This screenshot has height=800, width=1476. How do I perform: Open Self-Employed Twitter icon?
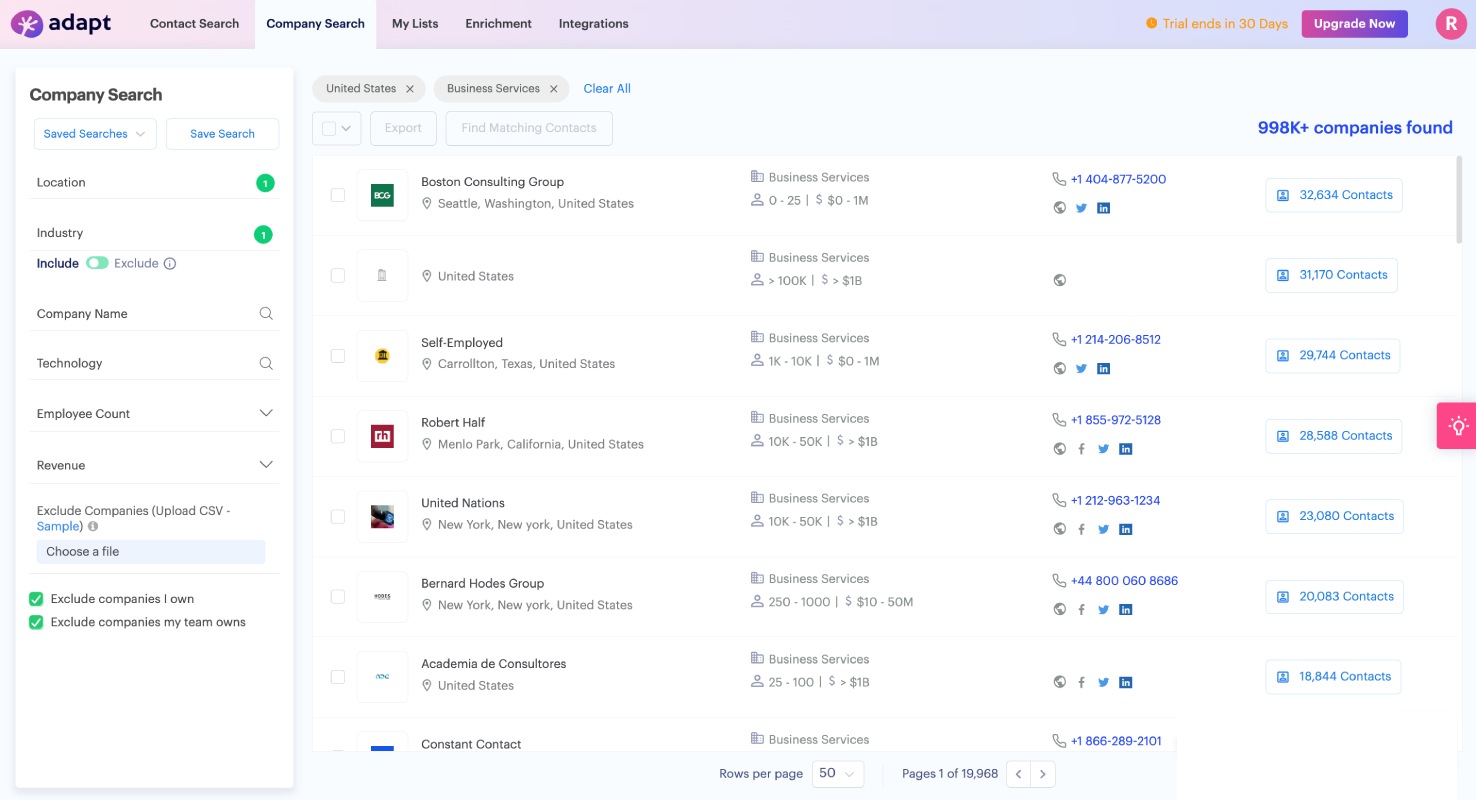[1081, 369]
